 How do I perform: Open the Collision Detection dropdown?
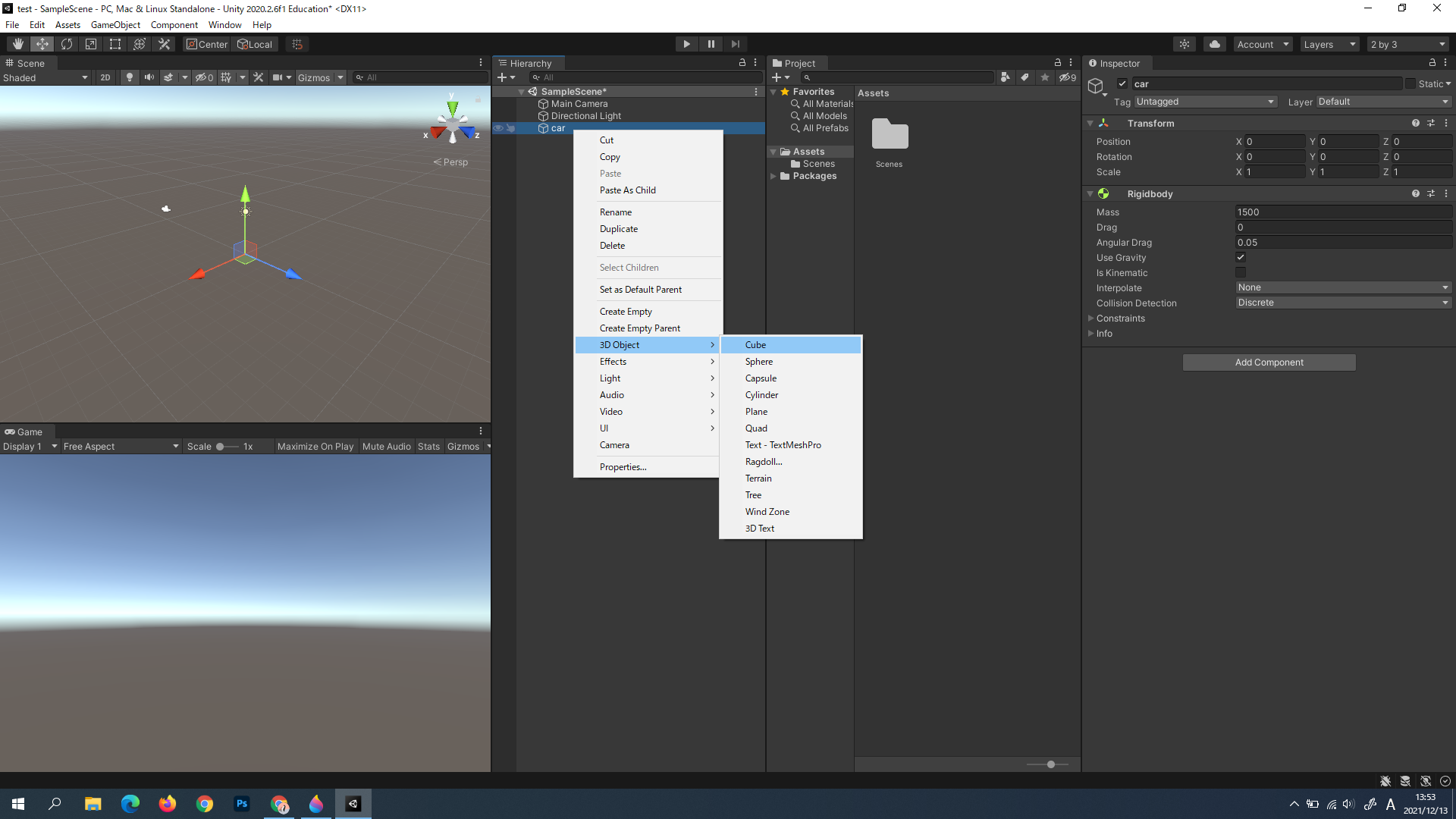pyautogui.click(x=1342, y=303)
